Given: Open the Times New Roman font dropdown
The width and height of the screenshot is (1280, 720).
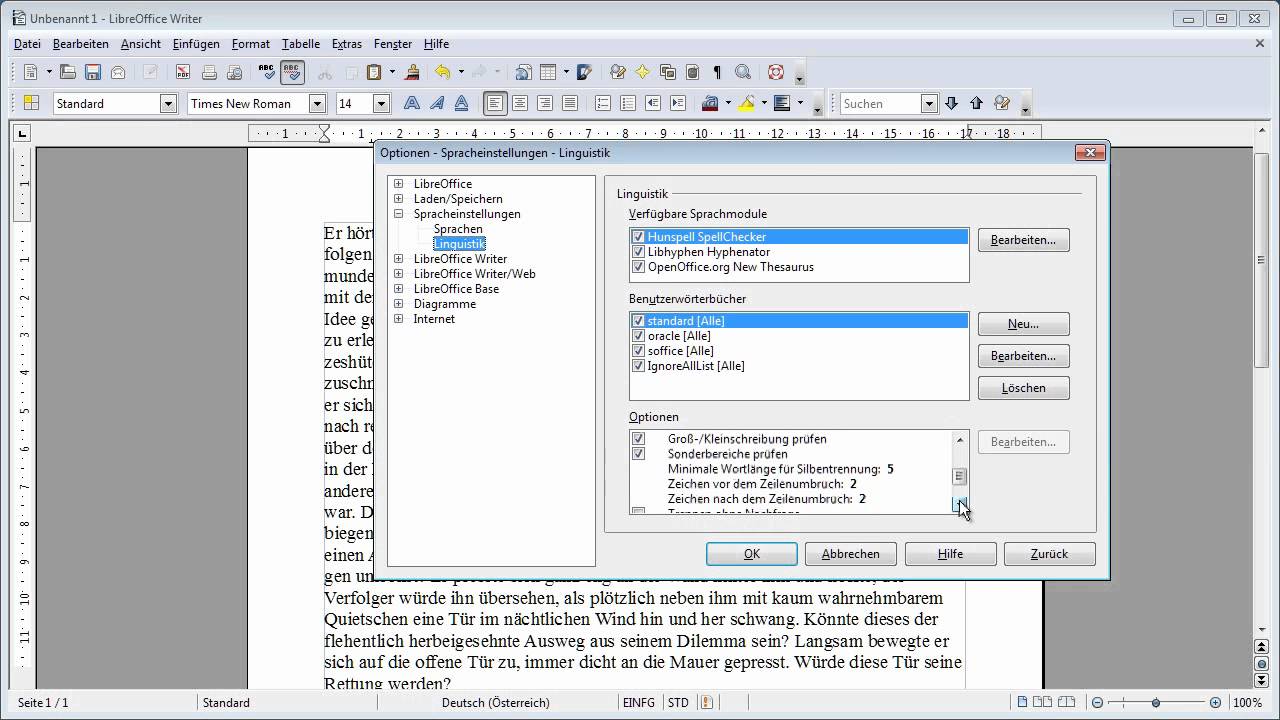Looking at the screenshot, I should (317, 103).
